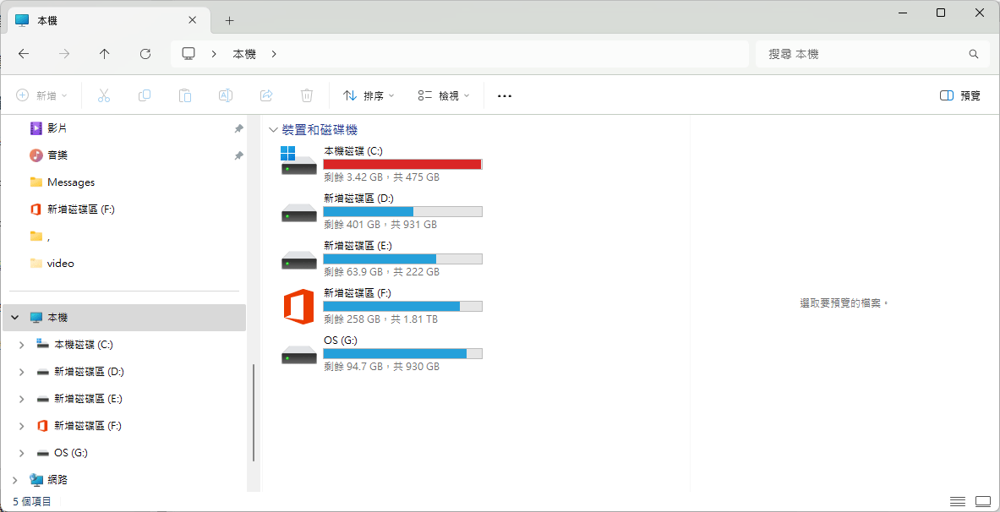
Task: Select the 本機 tab
Action: (100, 20)
